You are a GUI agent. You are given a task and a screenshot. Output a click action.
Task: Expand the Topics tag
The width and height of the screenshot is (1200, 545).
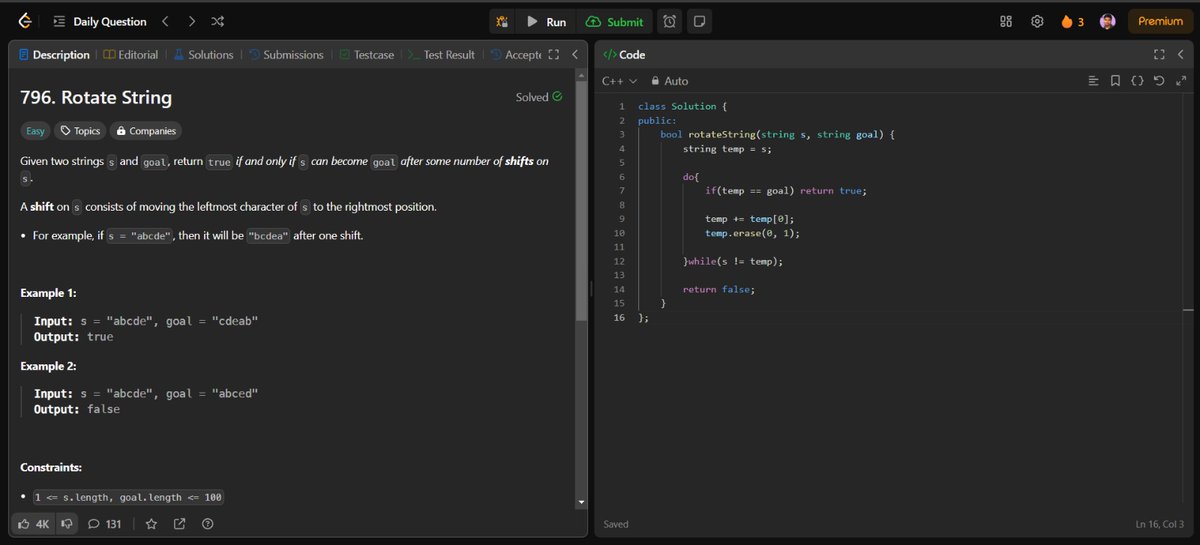click(x=79, y=131)
